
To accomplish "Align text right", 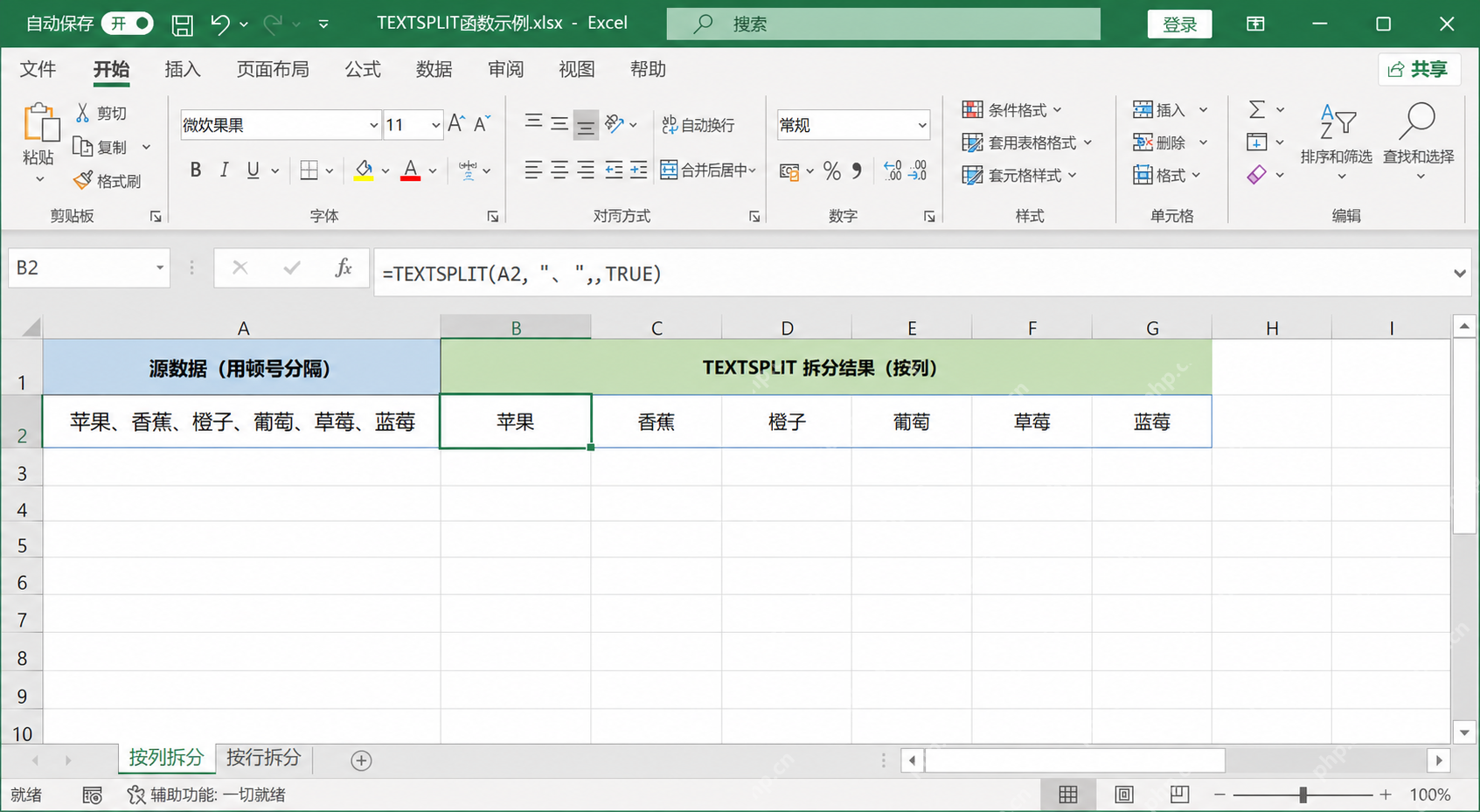I will click(x=586, y=170).
